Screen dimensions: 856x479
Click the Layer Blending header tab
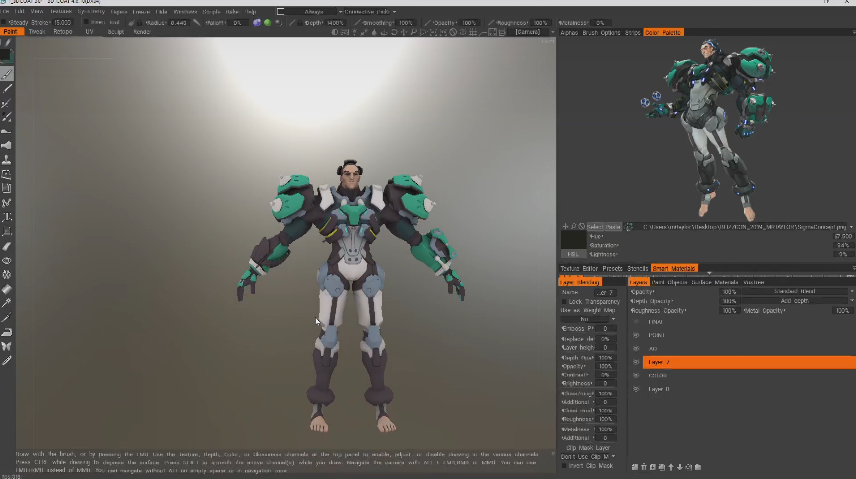tap(580, 282)
